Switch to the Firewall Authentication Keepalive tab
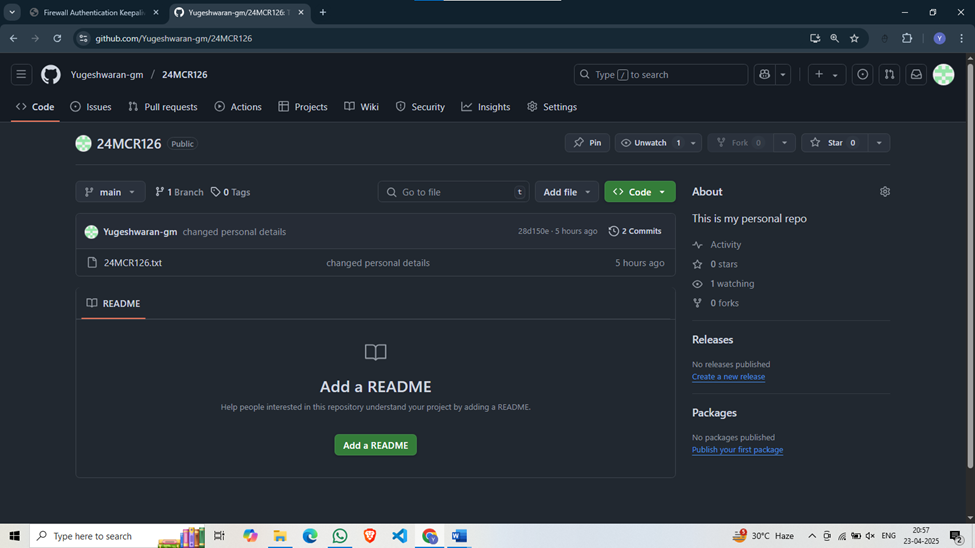 94,12
